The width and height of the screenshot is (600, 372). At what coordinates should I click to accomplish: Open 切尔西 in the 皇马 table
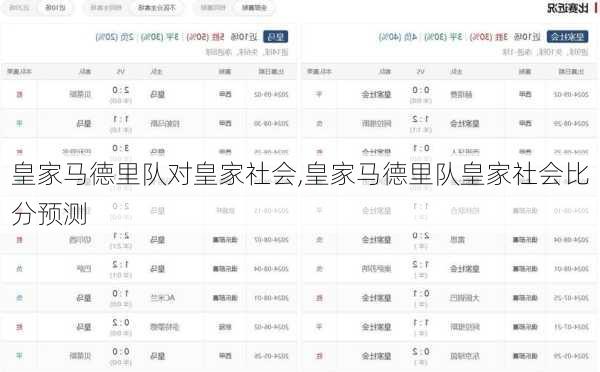tap(80, 240)
